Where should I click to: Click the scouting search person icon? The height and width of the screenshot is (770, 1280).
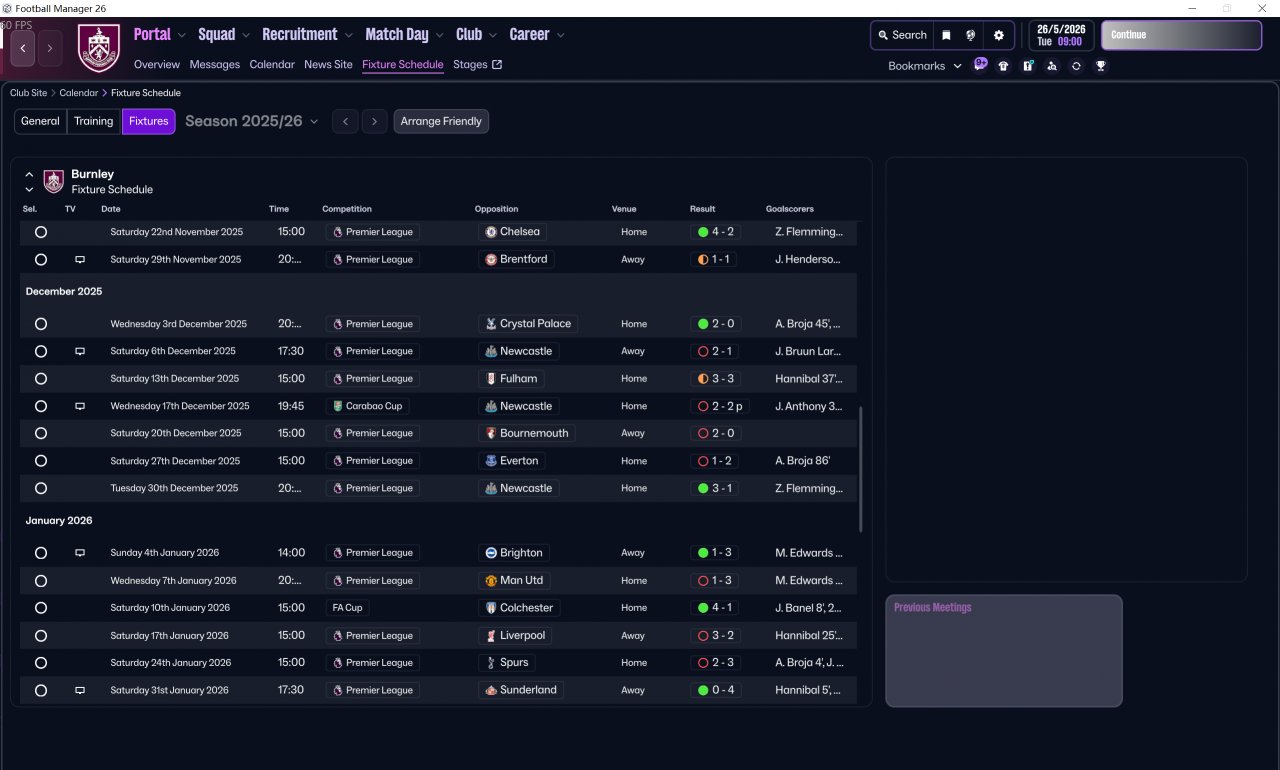click(1052, 66)
